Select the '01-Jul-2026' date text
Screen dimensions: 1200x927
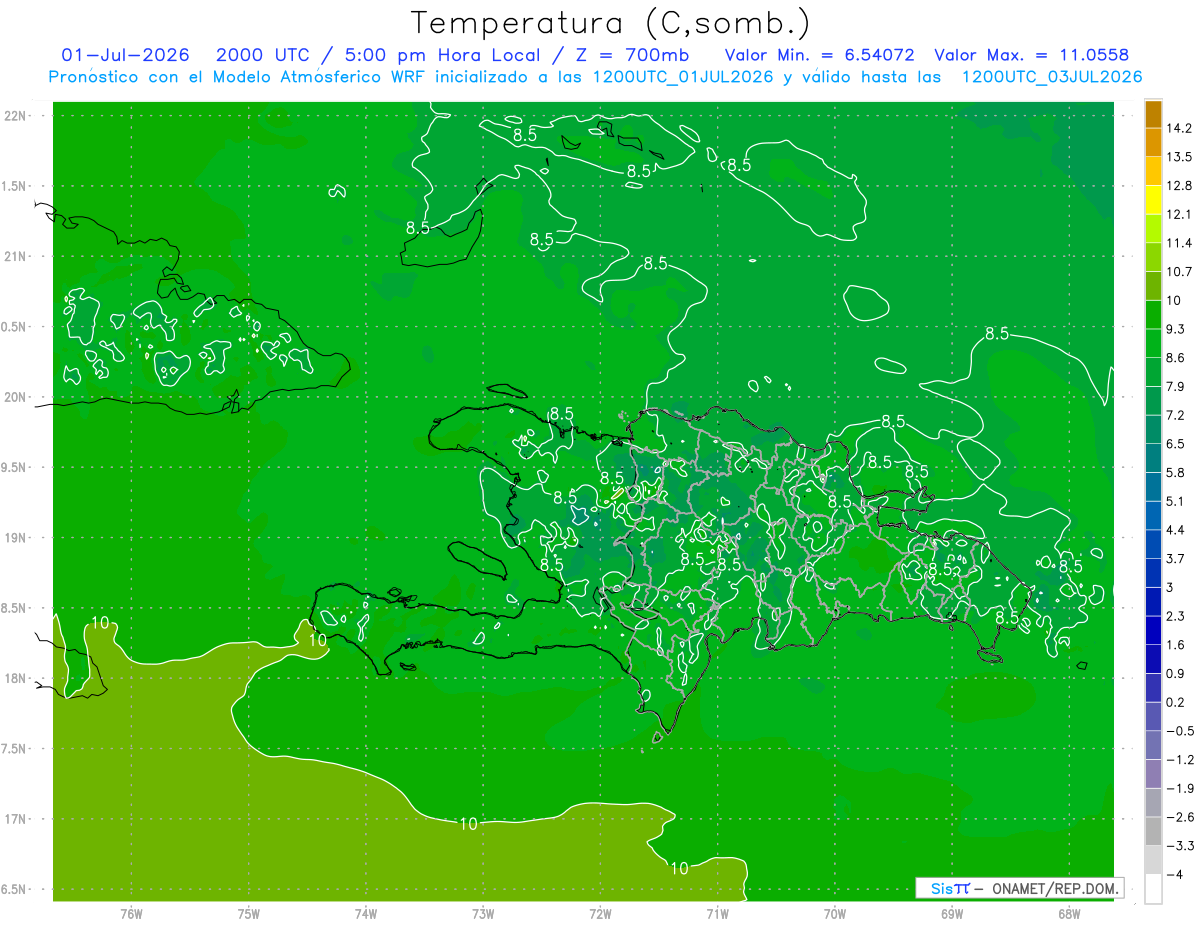pos(126,55)
